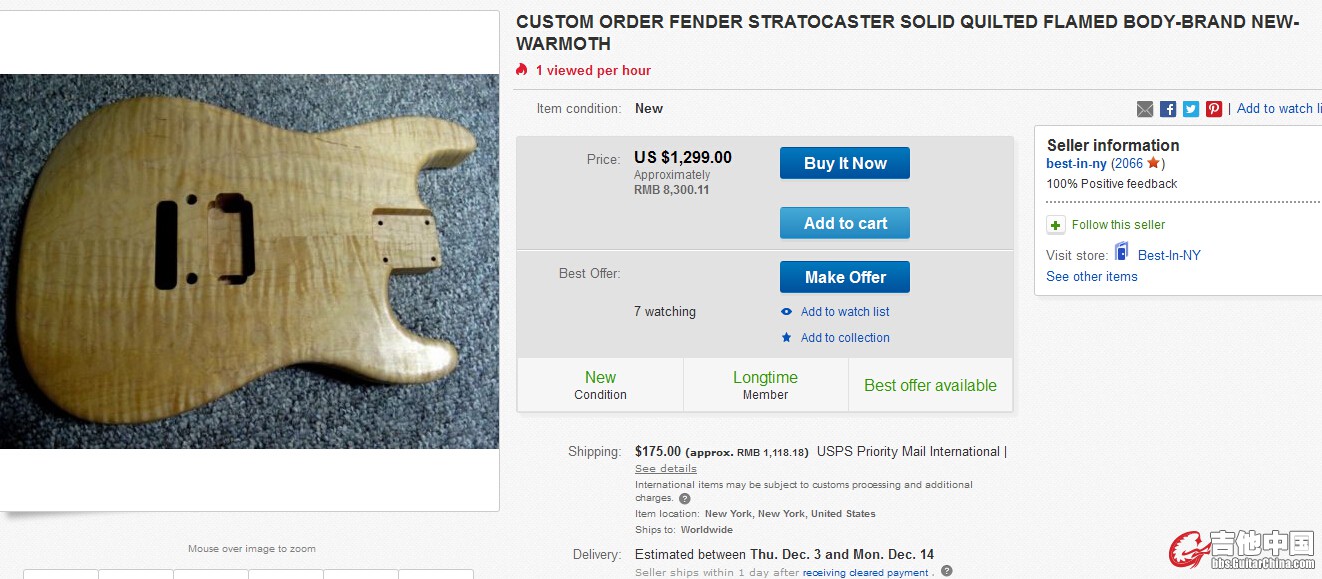Share this item on Facebook
Viewport: 1322px width, 579px height.
(1168, 109)
